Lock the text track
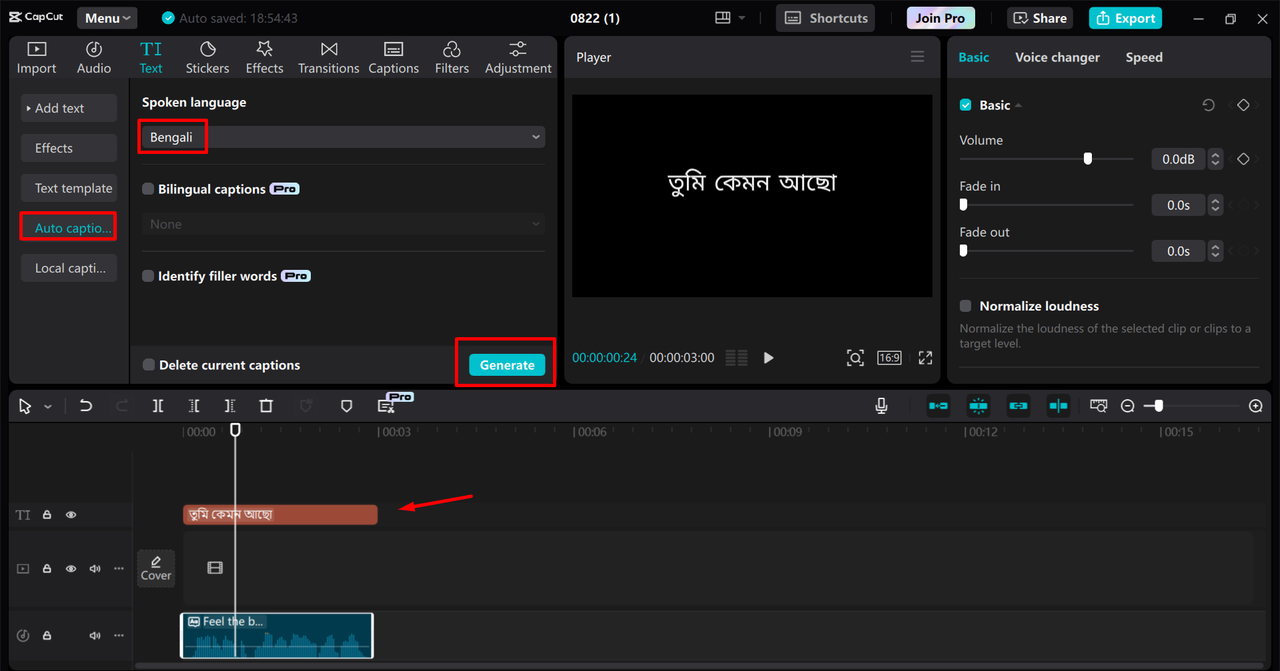The image size is (1280, 671). pos(47,515)
